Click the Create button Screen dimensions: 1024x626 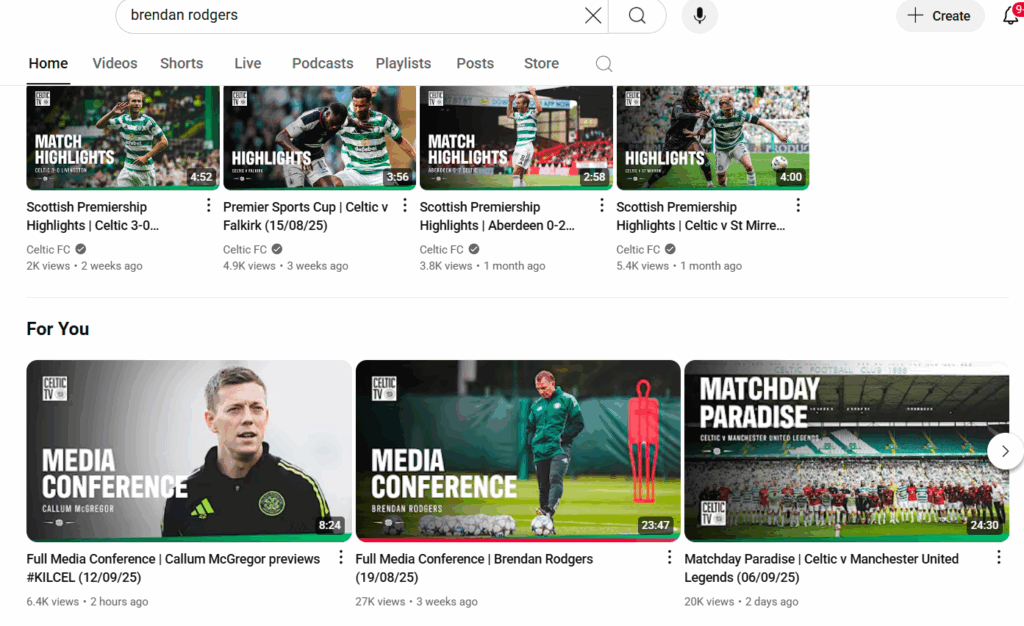click(x=940, y=16)
